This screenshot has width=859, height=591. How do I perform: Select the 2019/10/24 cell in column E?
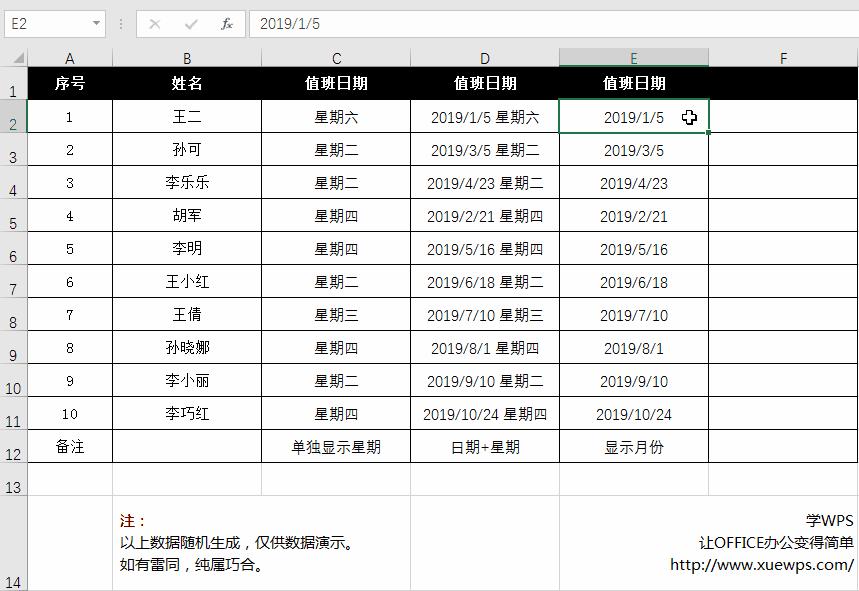633,414
